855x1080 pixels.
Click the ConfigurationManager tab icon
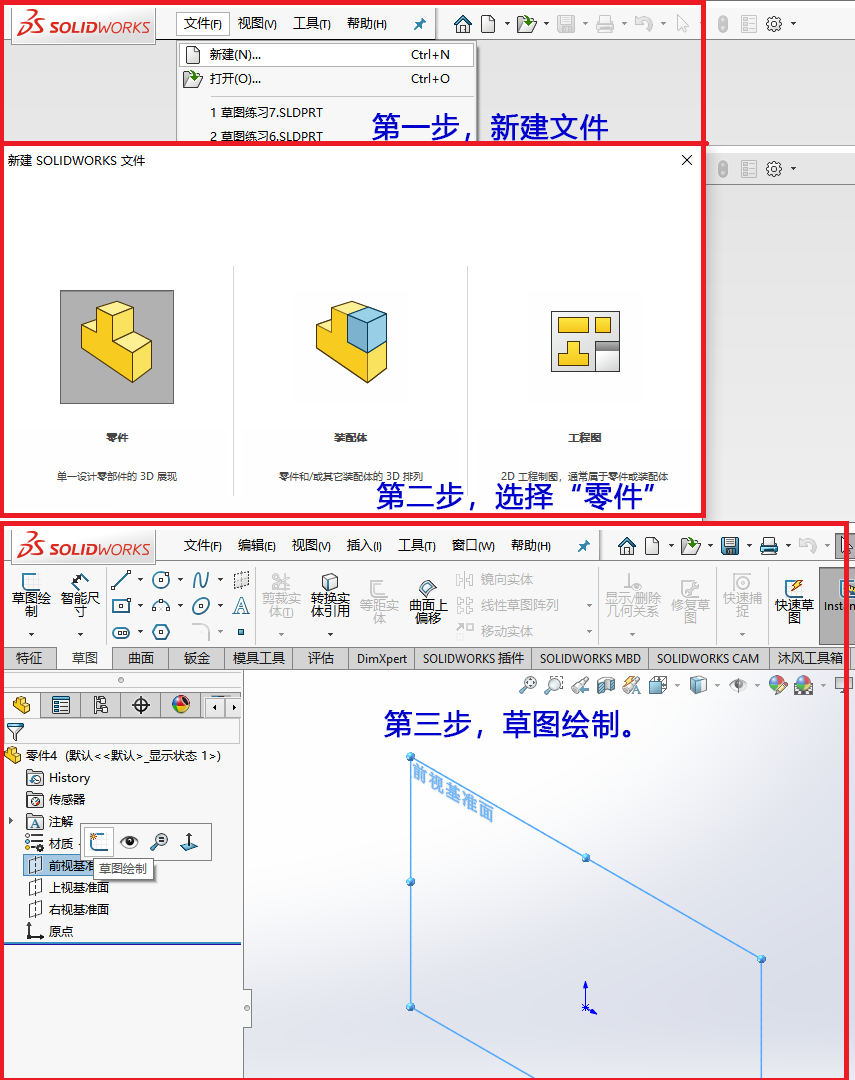pos(100,705)
